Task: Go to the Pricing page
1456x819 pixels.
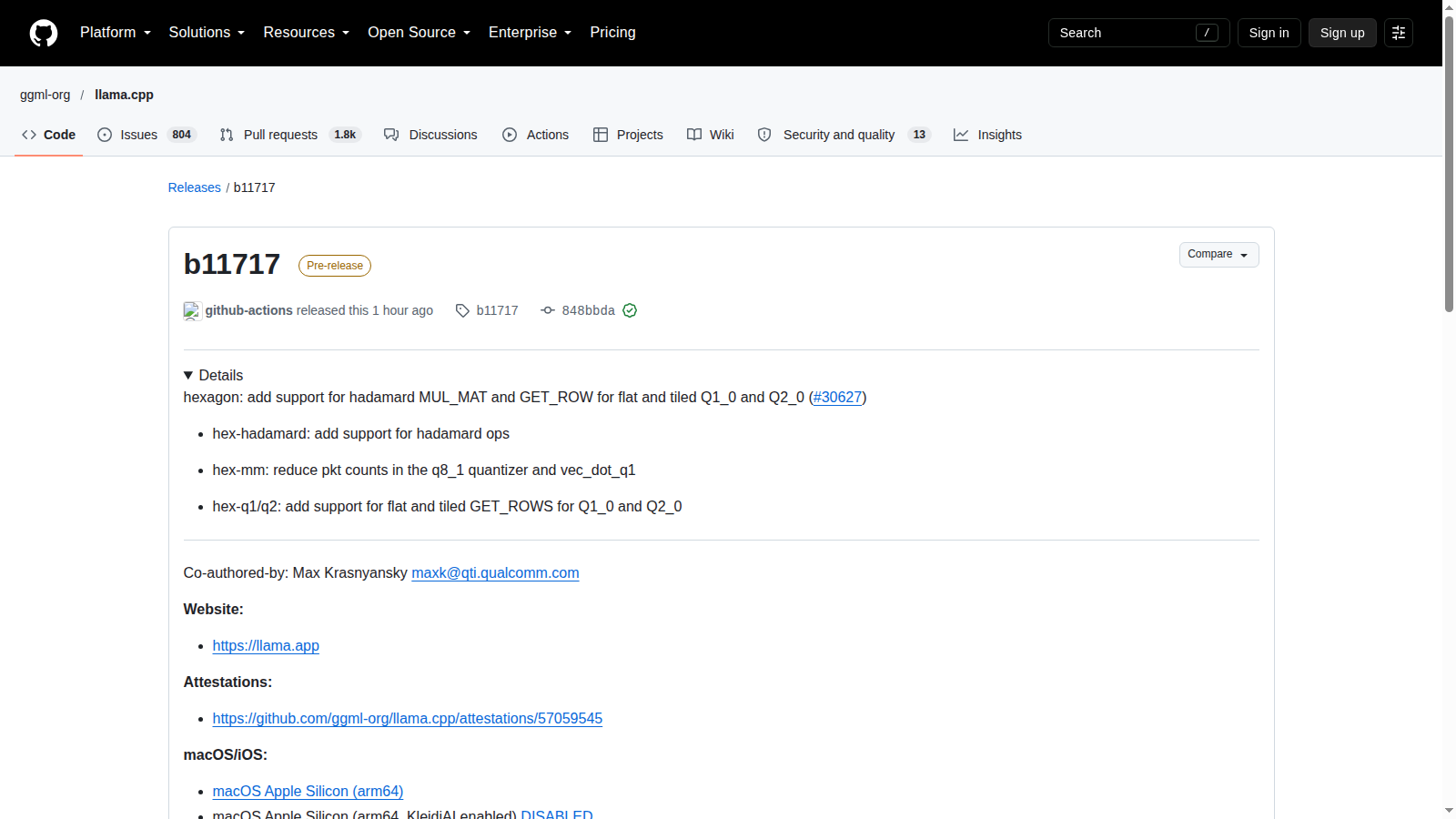Action: [x=612, y=33]
